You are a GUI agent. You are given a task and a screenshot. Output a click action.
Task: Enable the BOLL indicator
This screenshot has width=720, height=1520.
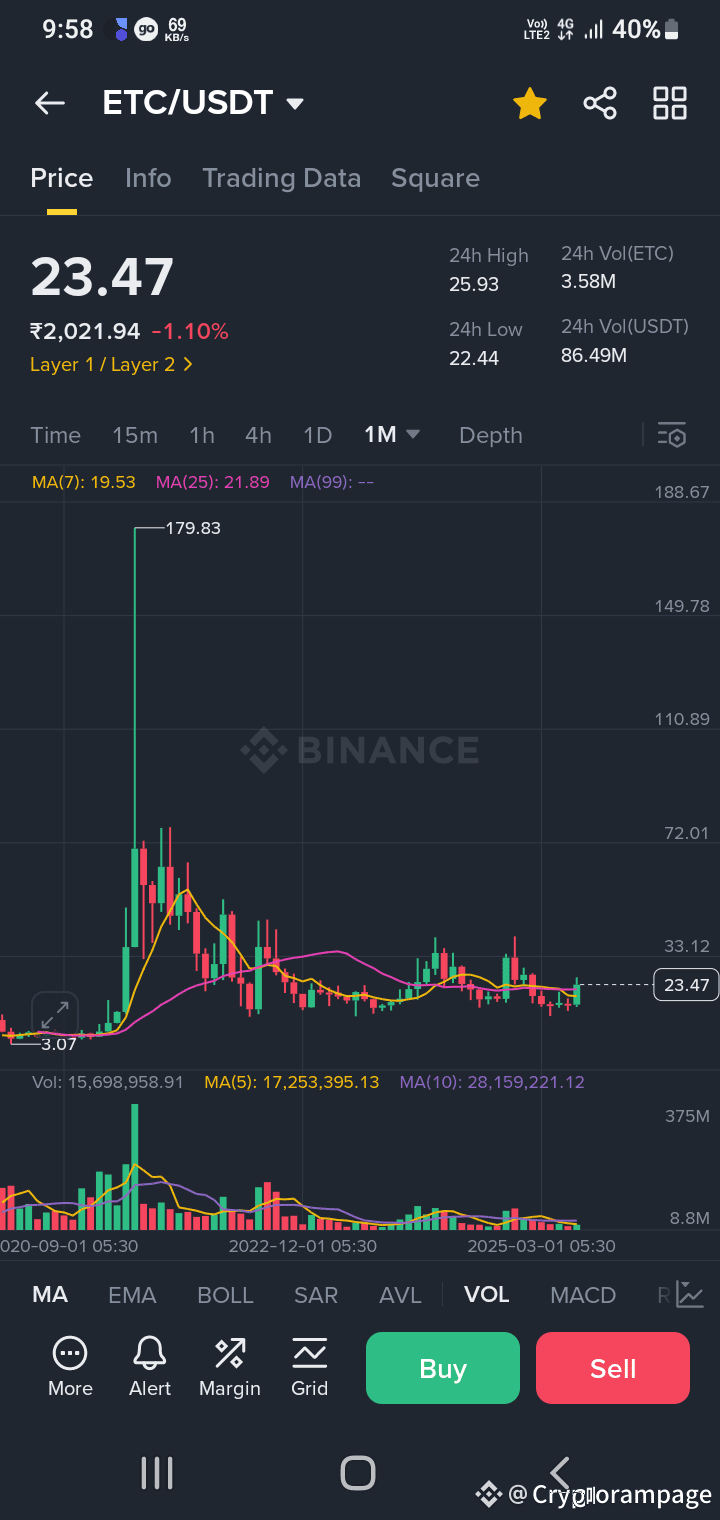click(x=225, y=1295)
